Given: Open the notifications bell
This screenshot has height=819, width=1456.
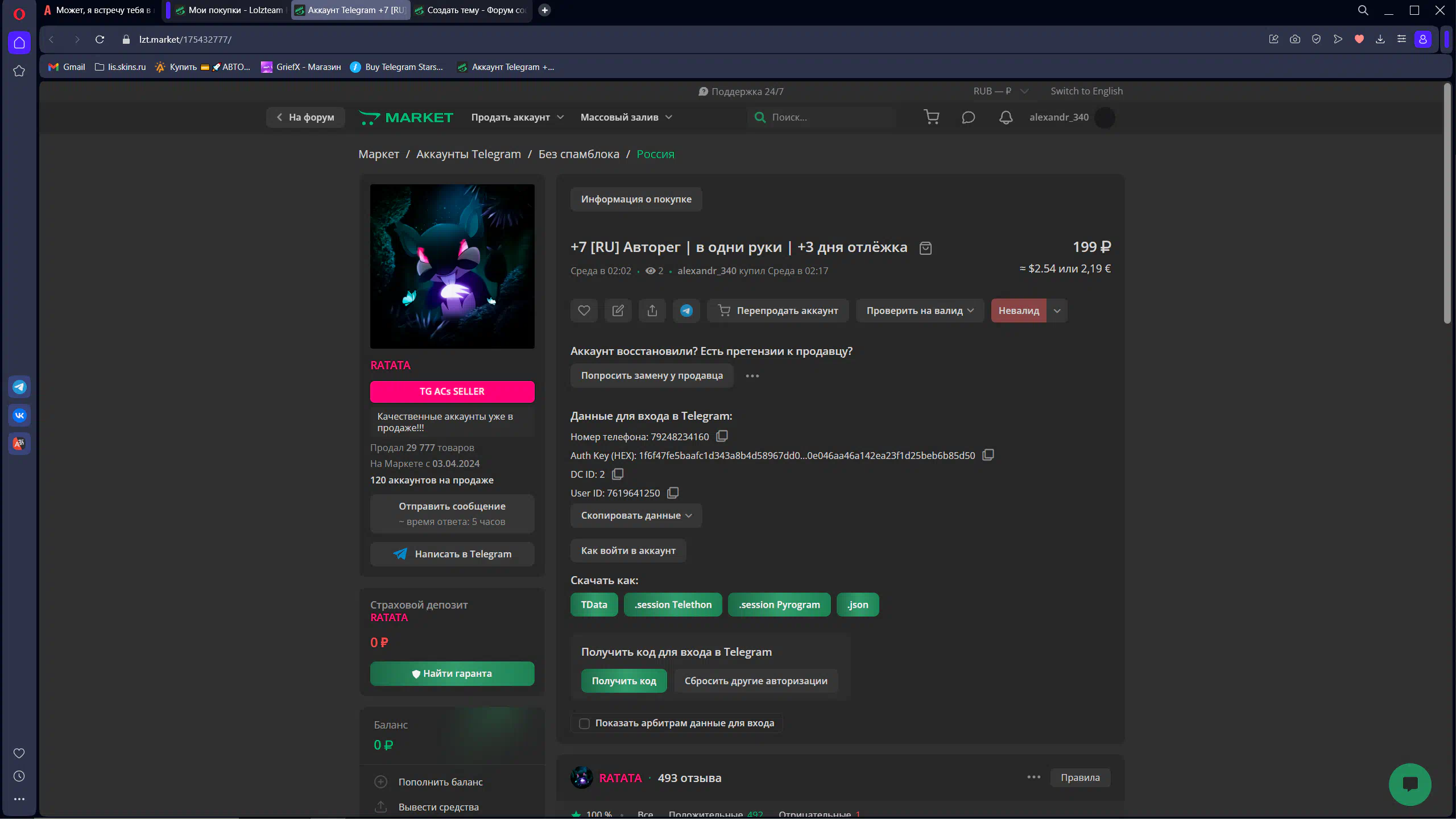Looking at the screenshot, I should [1006, 117].
